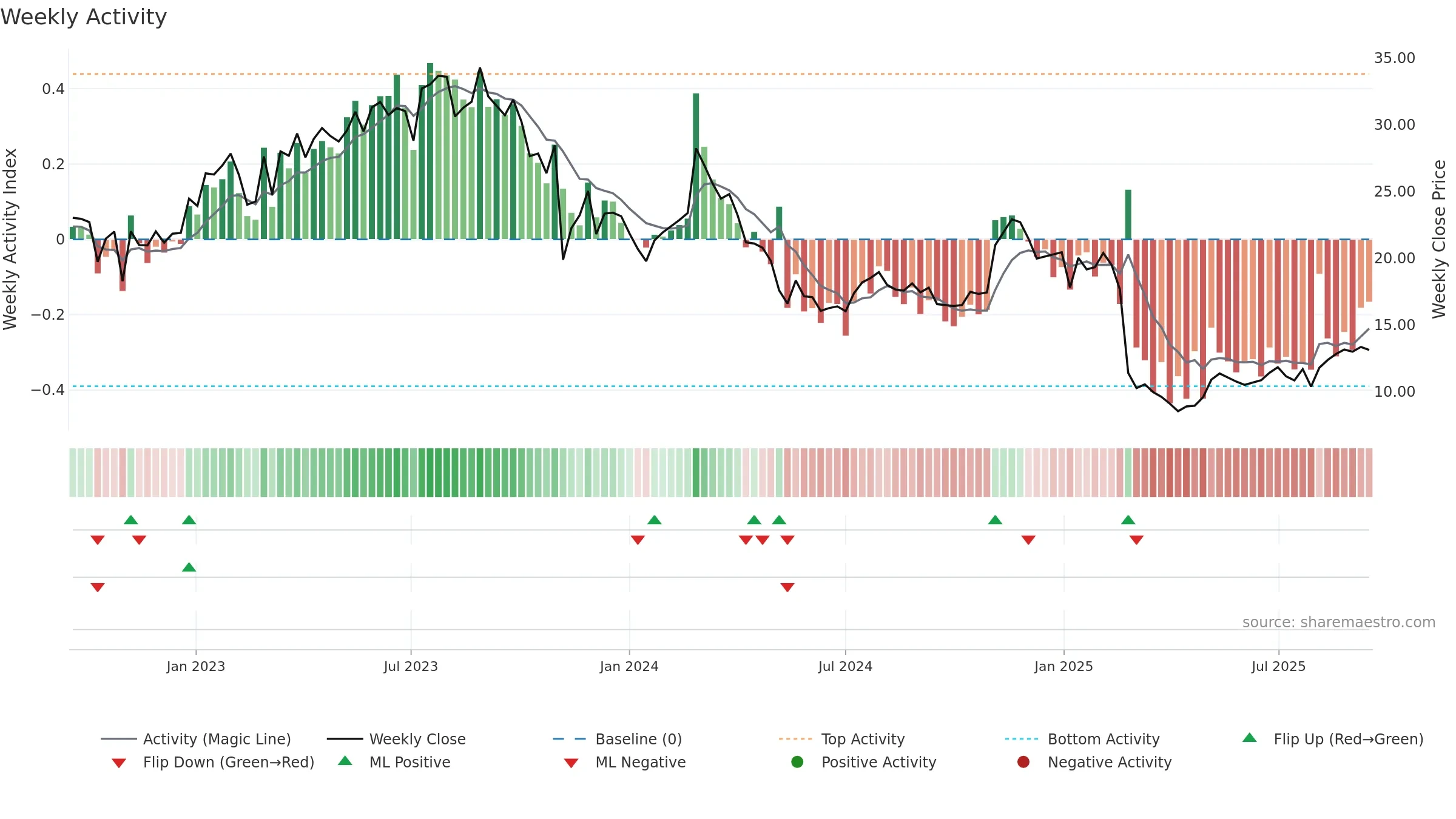
Task: Toggle the Bottom Activity legend entry
Action: coord(1082,739)
